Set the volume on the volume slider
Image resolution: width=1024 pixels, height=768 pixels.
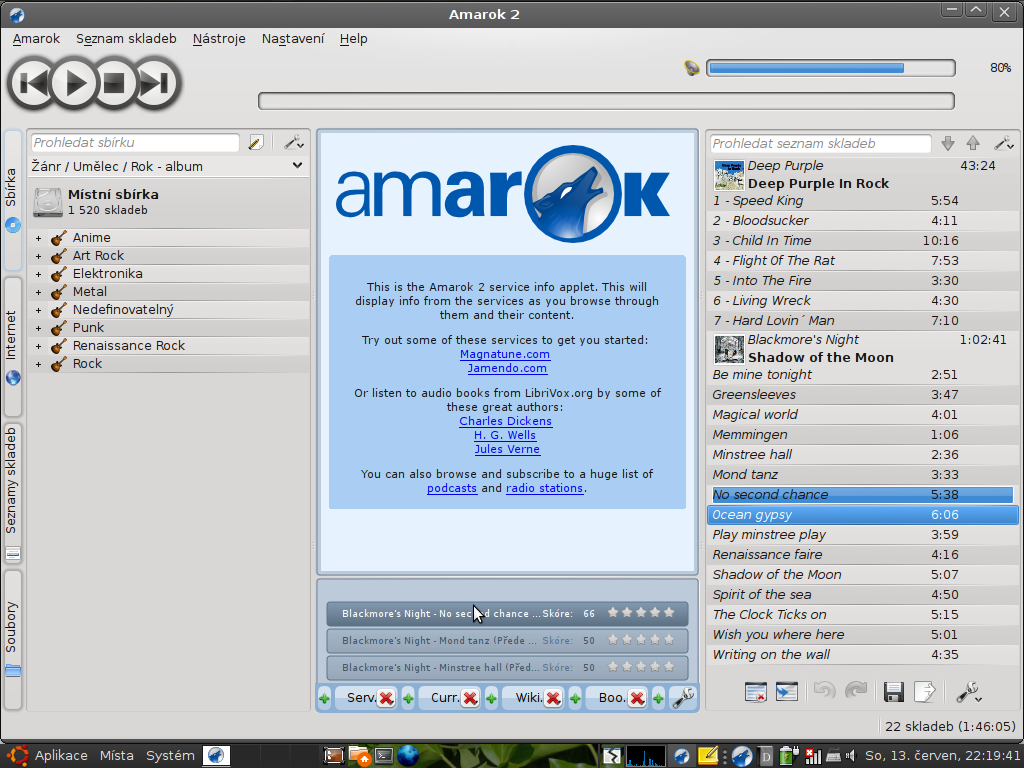pyautogui.click(x=831, y=68)
